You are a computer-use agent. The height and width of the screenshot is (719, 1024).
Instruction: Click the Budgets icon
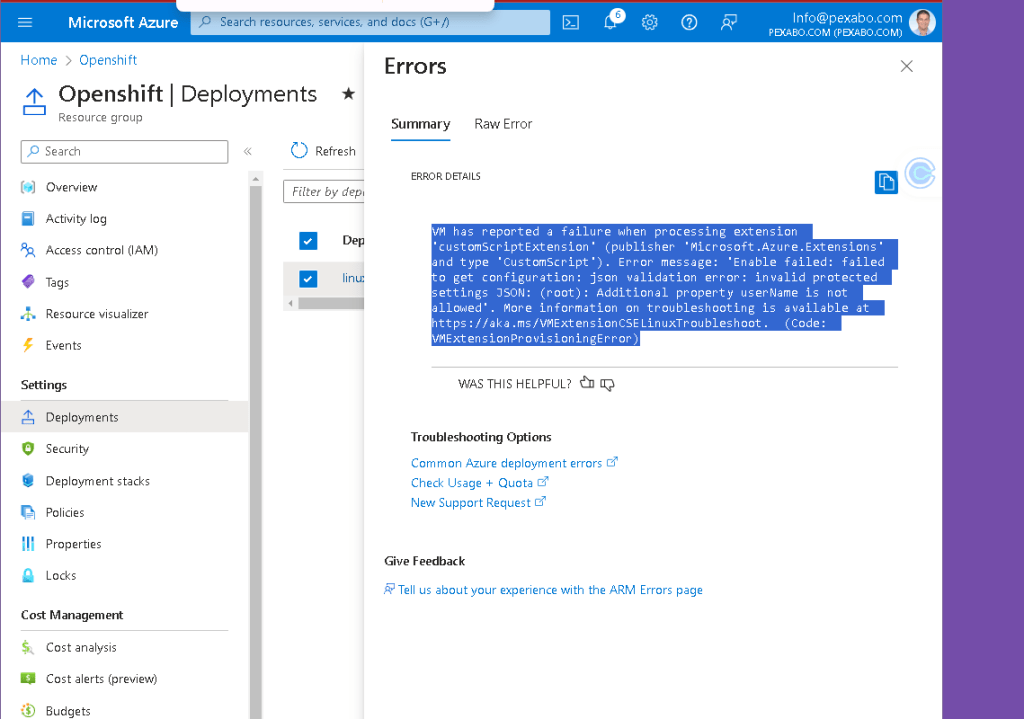tap(28, 711)
